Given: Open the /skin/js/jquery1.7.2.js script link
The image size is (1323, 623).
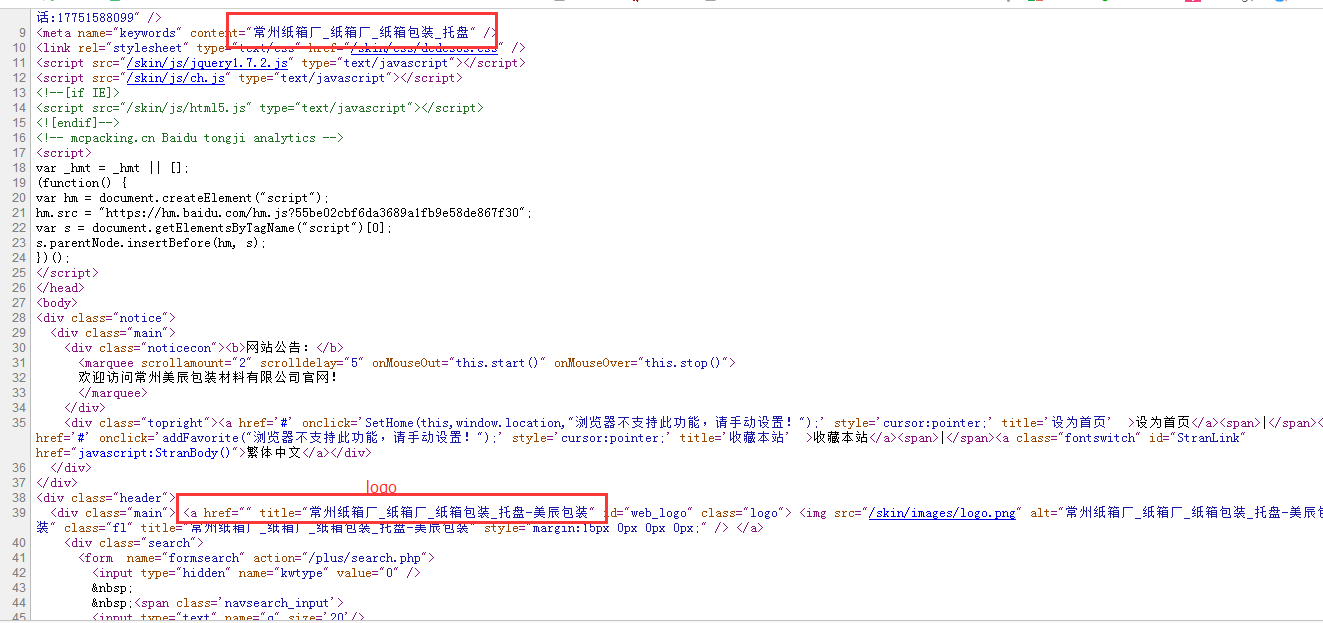Looking at the screenshot, I should pyautogui.click(x=207, y=62).
